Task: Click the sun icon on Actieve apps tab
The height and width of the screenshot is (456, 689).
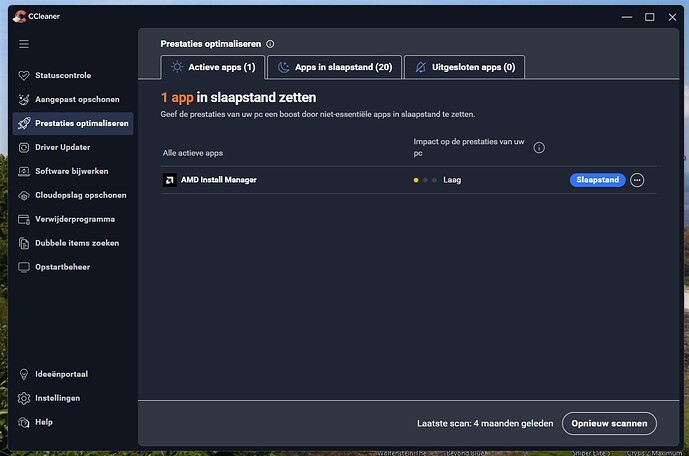Action: click(177, 67)
